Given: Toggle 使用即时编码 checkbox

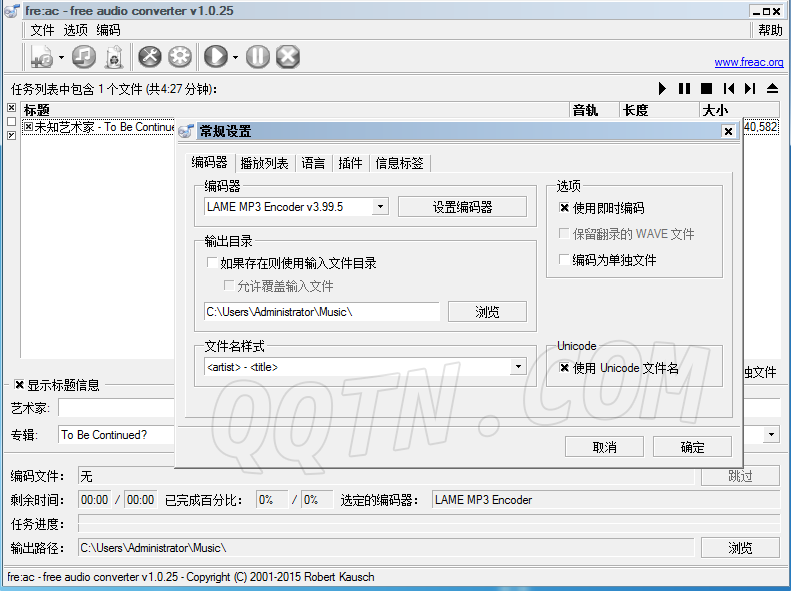Looking at the screenshot, I should point(565,208).
